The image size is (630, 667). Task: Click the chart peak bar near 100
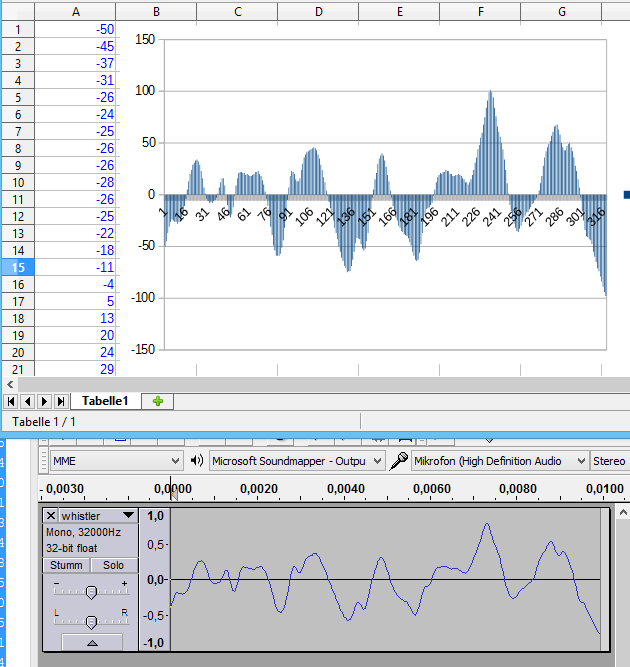pos(490,143)
